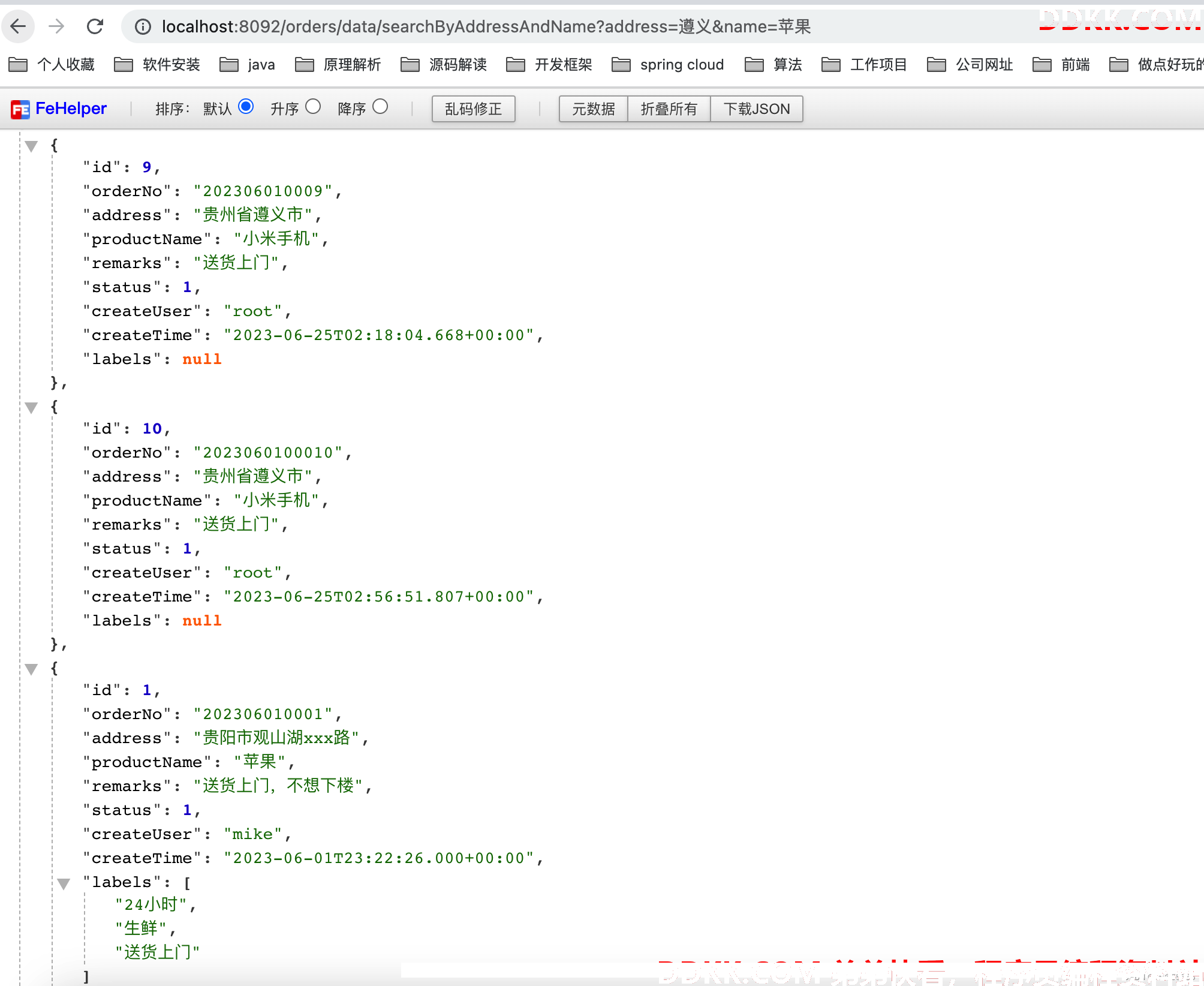Collapse the JSON object with id 1
Screen dimensions: 1204x986
pos(32,669)
